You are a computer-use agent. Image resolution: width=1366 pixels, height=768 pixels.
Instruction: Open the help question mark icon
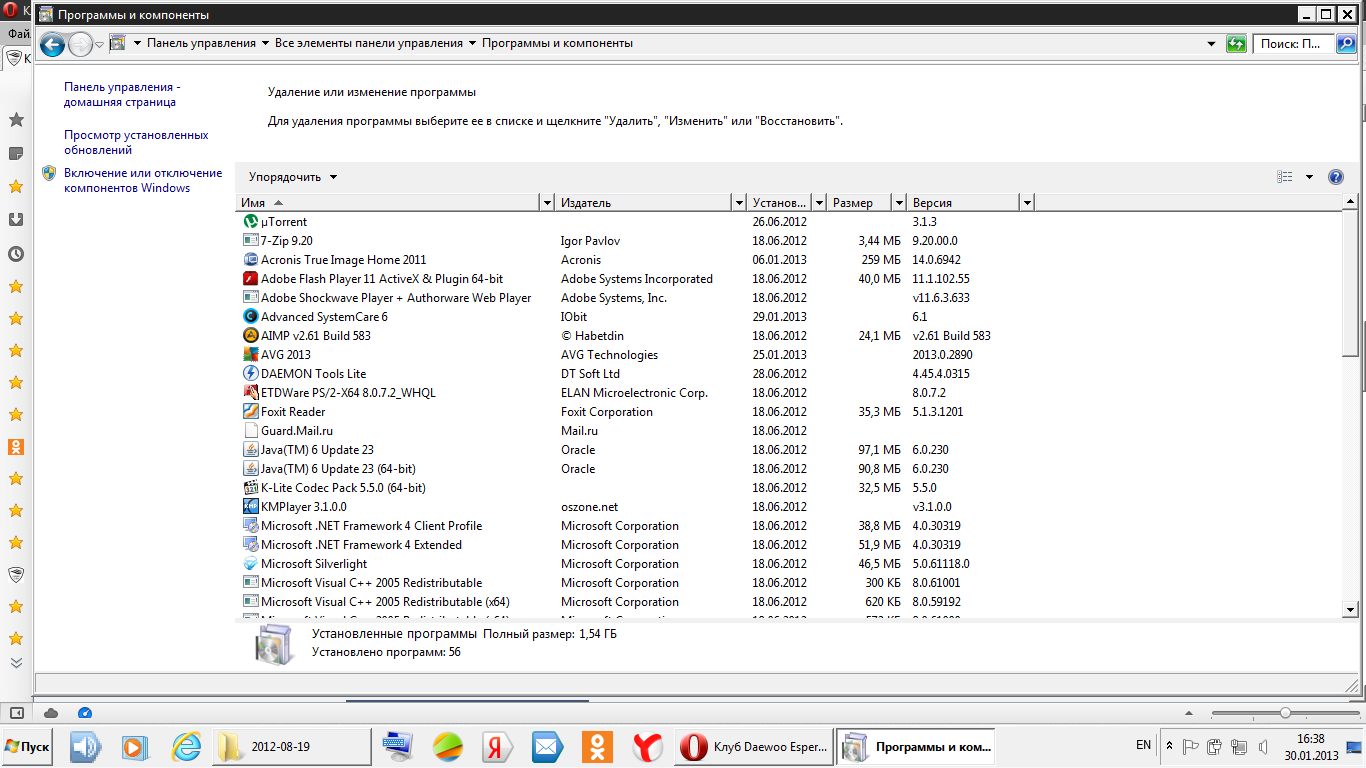[1335, 177]
